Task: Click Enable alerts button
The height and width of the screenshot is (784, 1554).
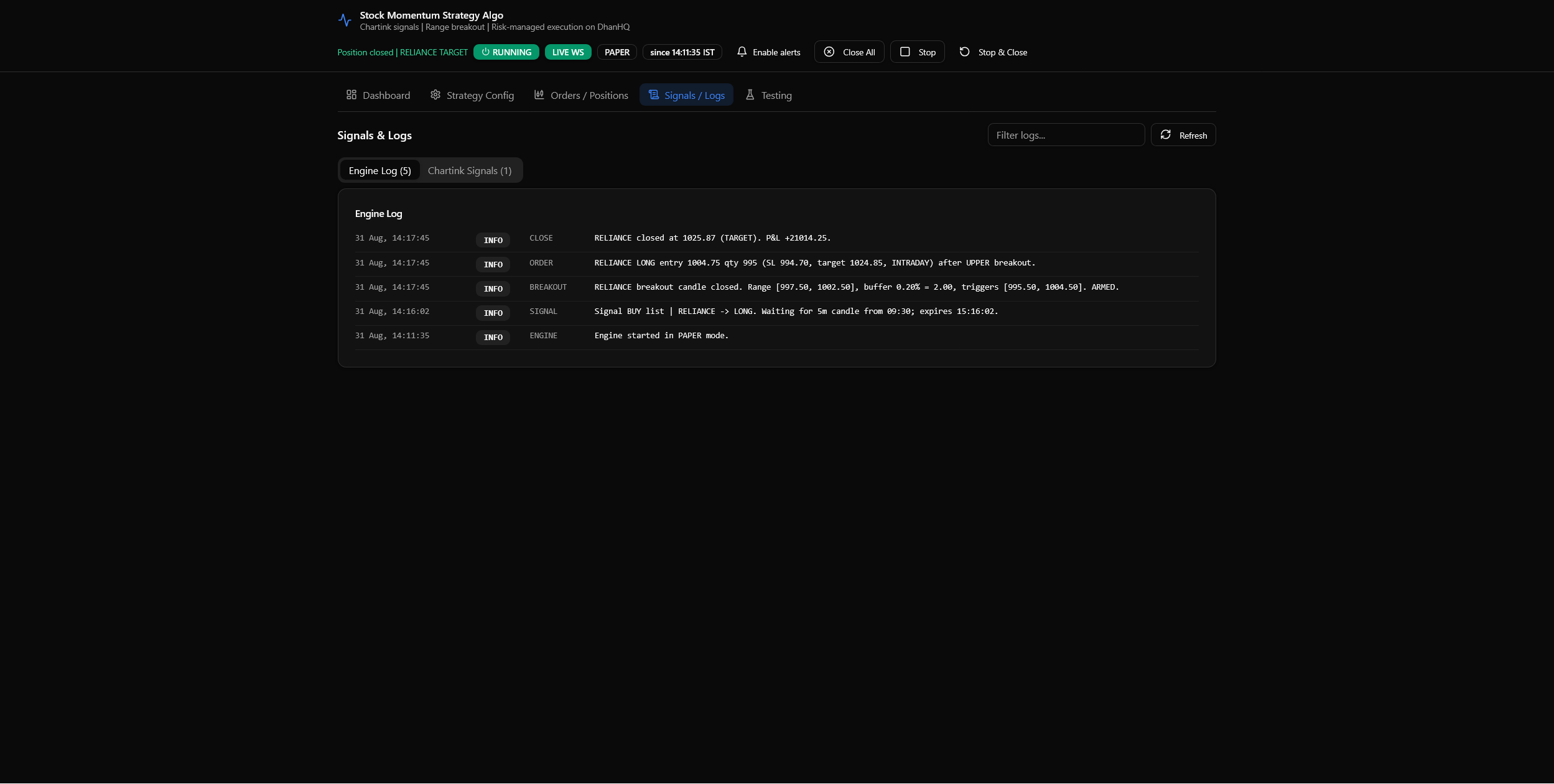Action: [768, 52]
